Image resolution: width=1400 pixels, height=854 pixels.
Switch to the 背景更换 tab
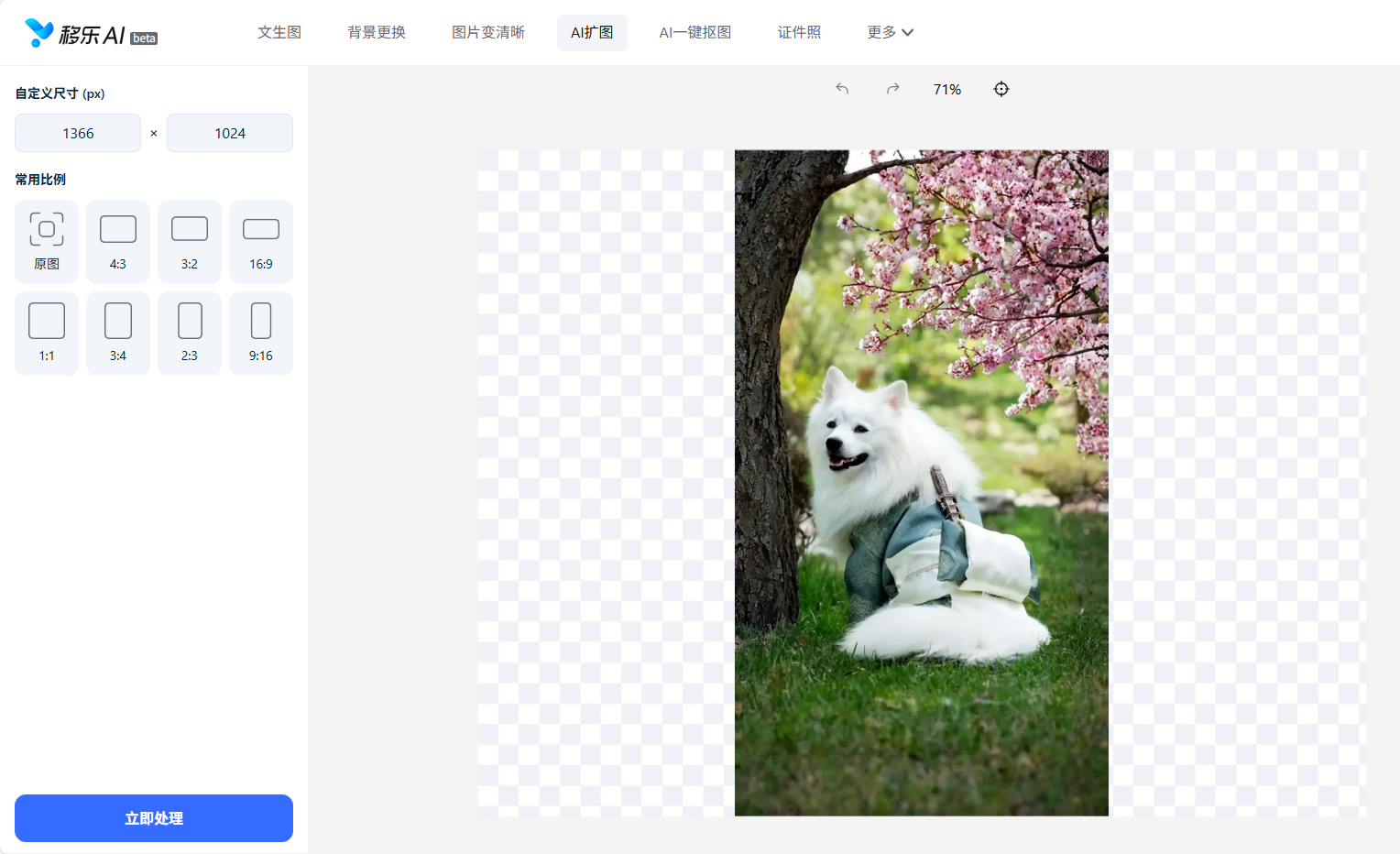[377, 32]
